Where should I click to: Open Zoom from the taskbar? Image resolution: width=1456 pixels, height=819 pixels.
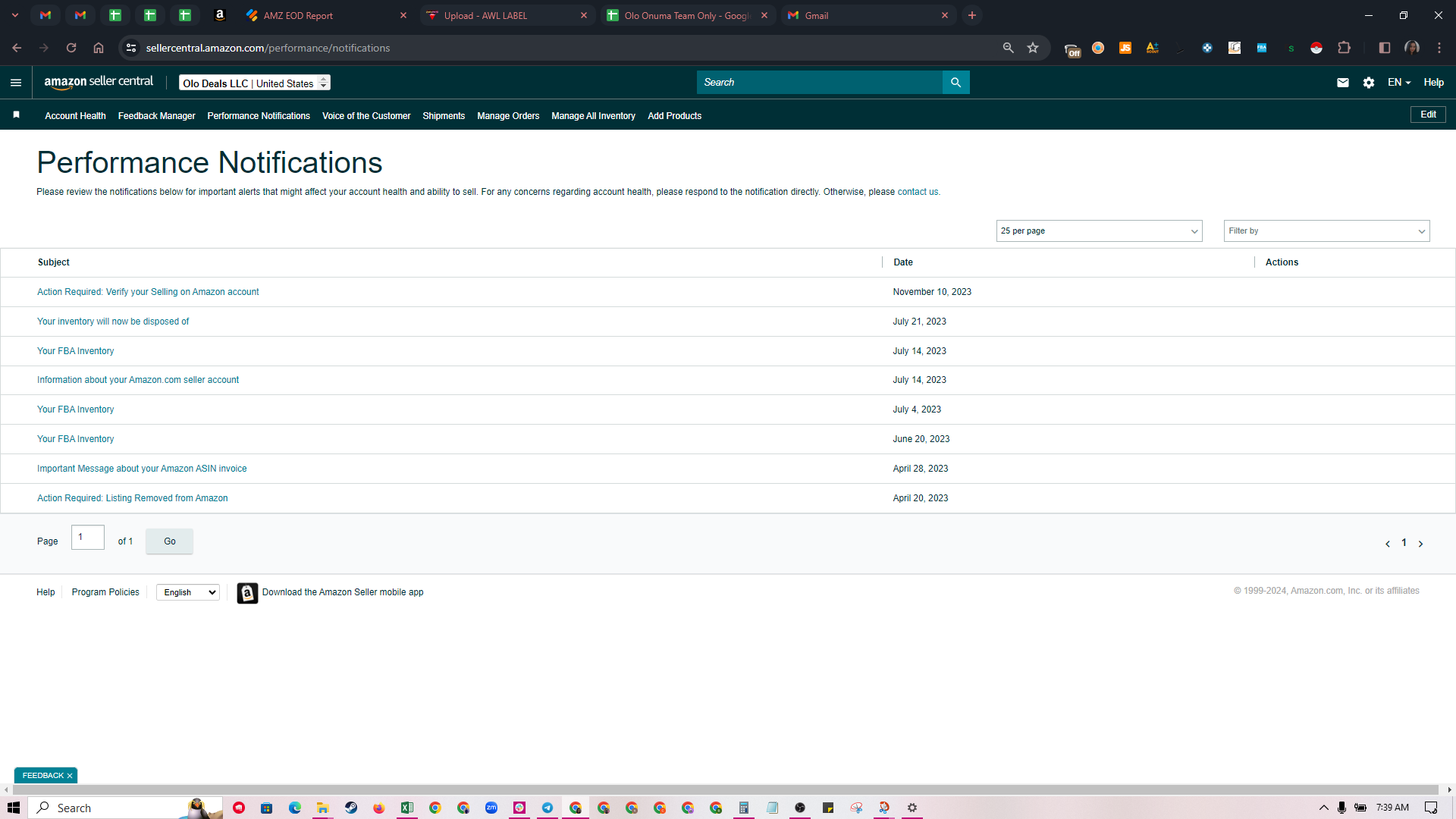491,808
